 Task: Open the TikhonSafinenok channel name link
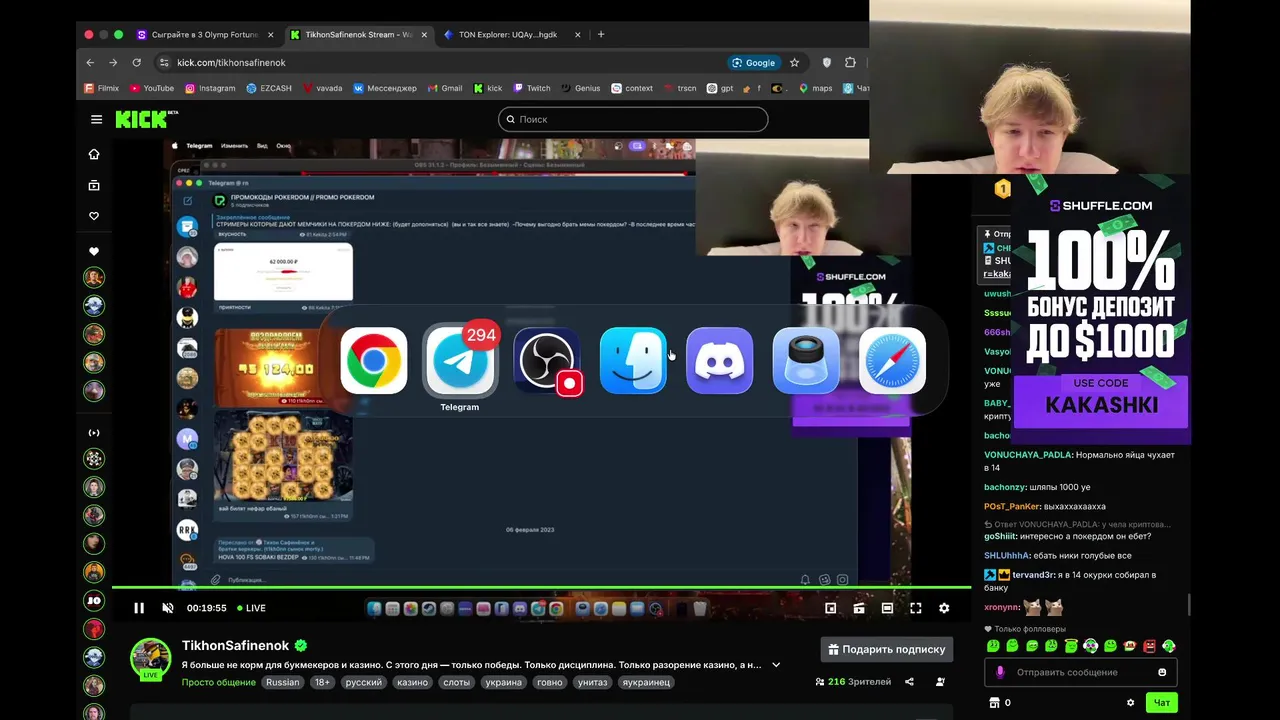pyautogui.click(x=235, y=646)
